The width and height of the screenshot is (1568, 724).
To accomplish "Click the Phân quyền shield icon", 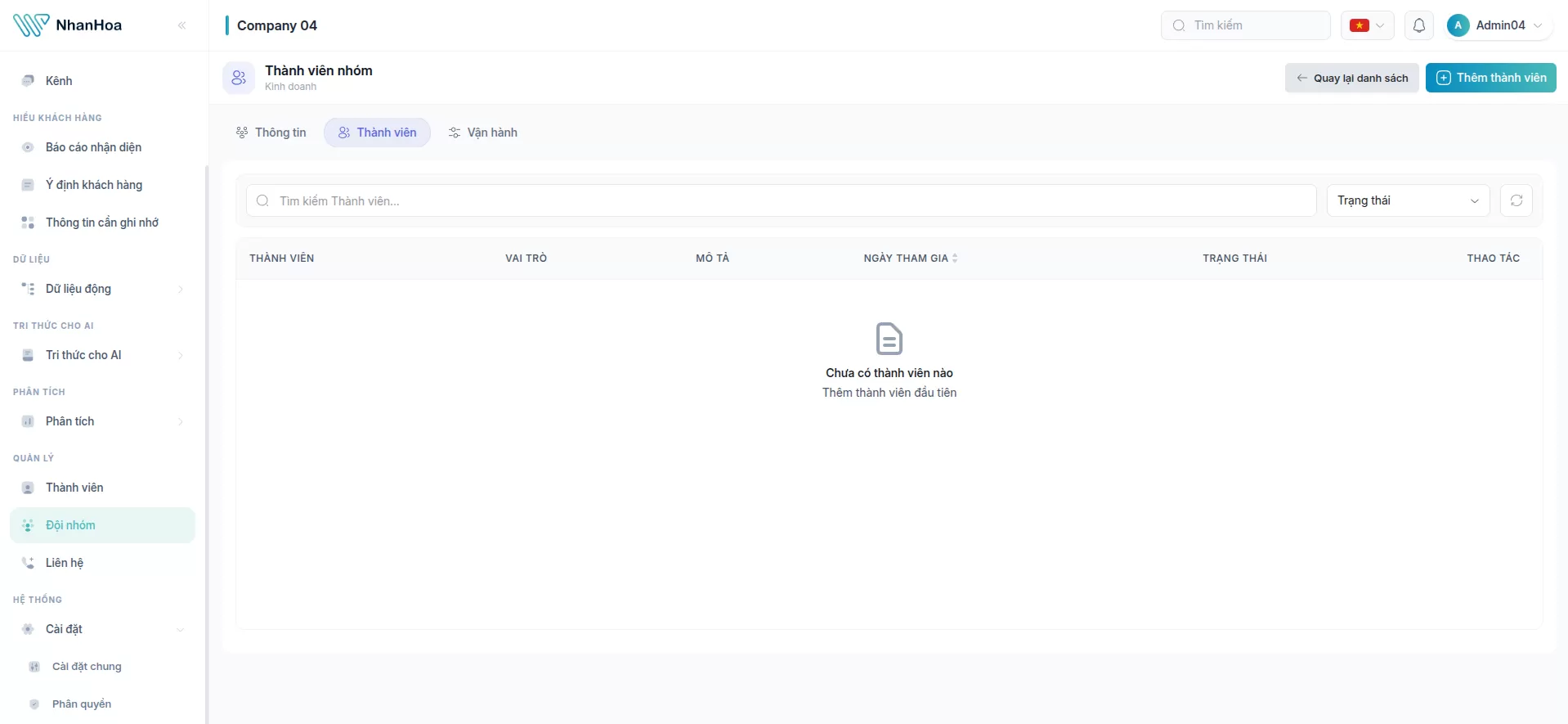I will click(x=34, y=704).
